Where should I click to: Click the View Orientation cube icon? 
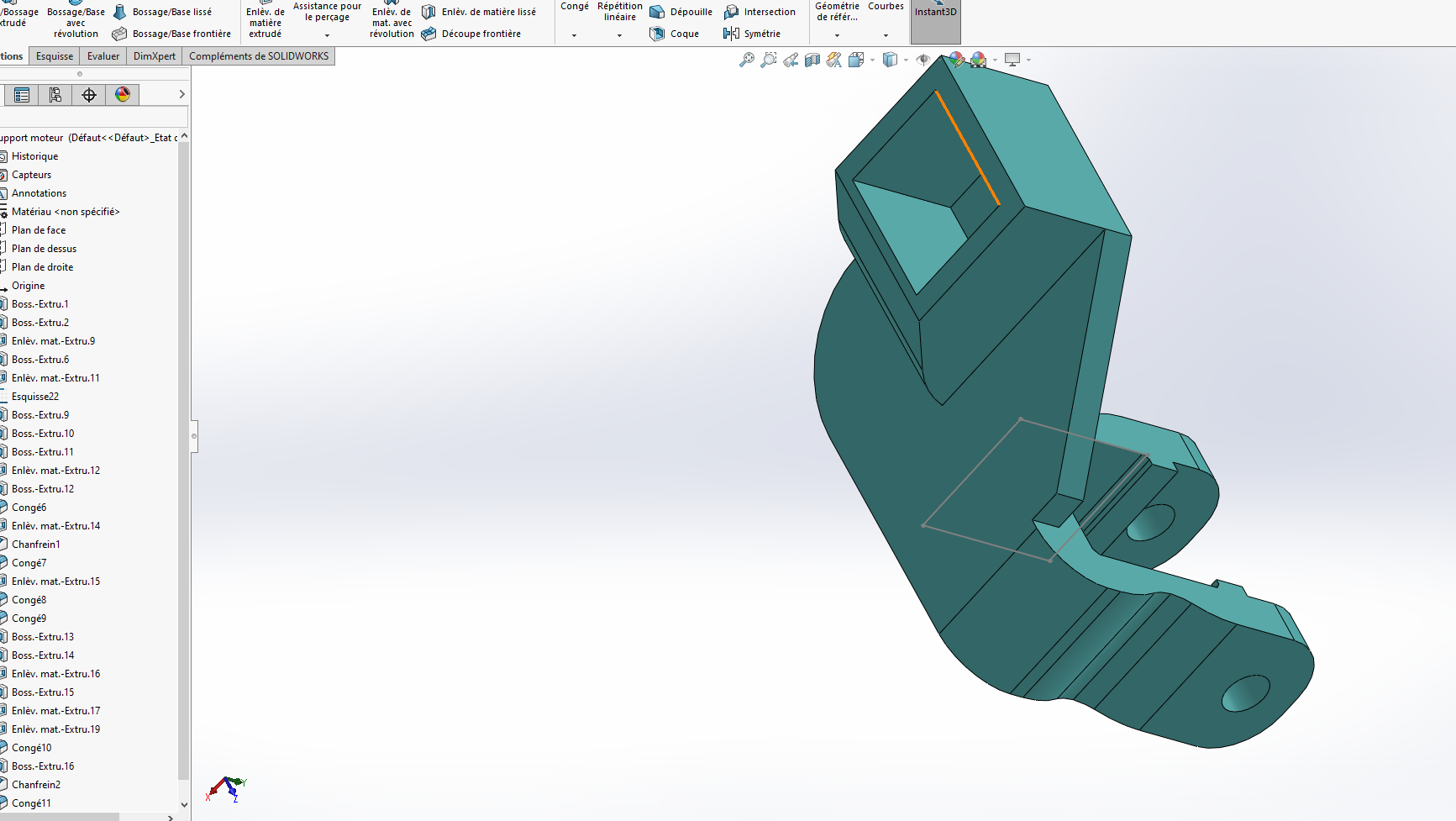pyautogui.click(x=856, y=60)
